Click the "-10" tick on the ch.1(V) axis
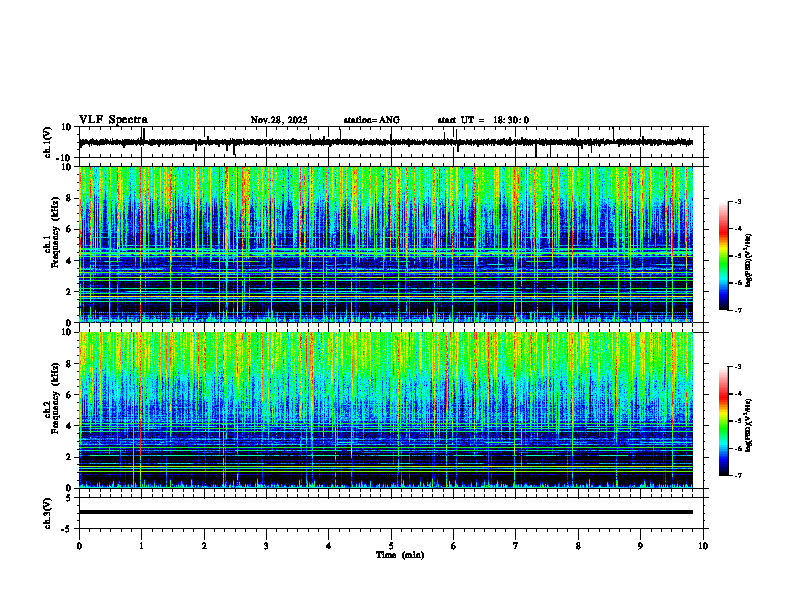792x612 pixels. 65,158
